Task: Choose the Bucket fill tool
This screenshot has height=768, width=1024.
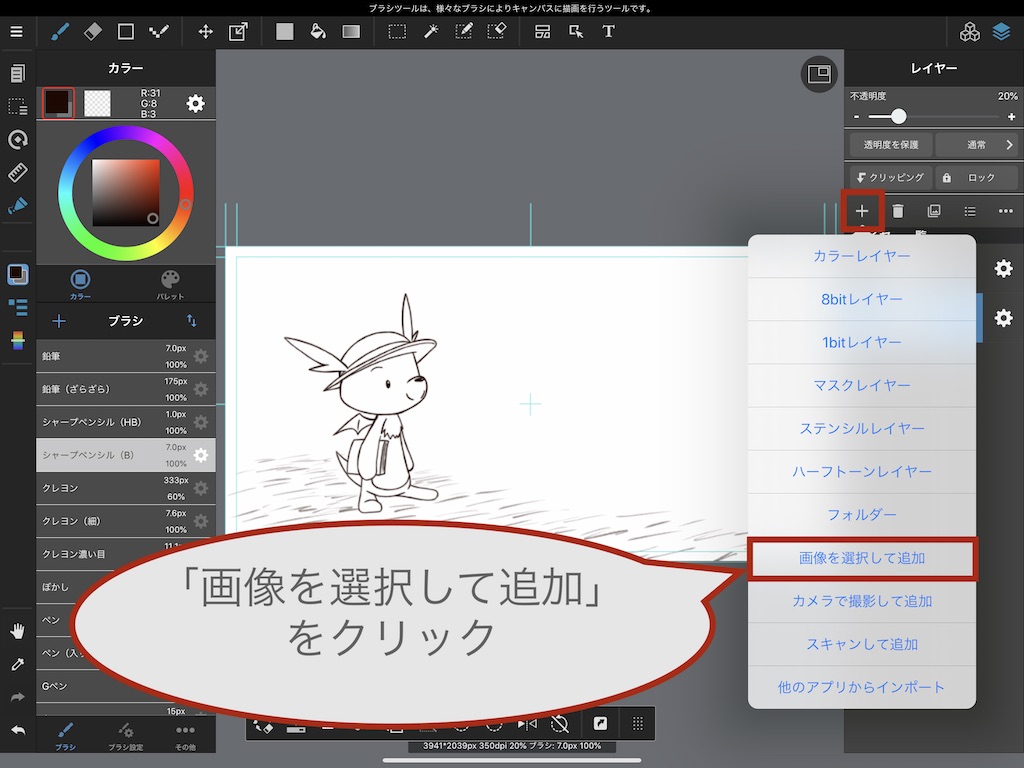Action: pyautogui.click(x=318, y=31)
